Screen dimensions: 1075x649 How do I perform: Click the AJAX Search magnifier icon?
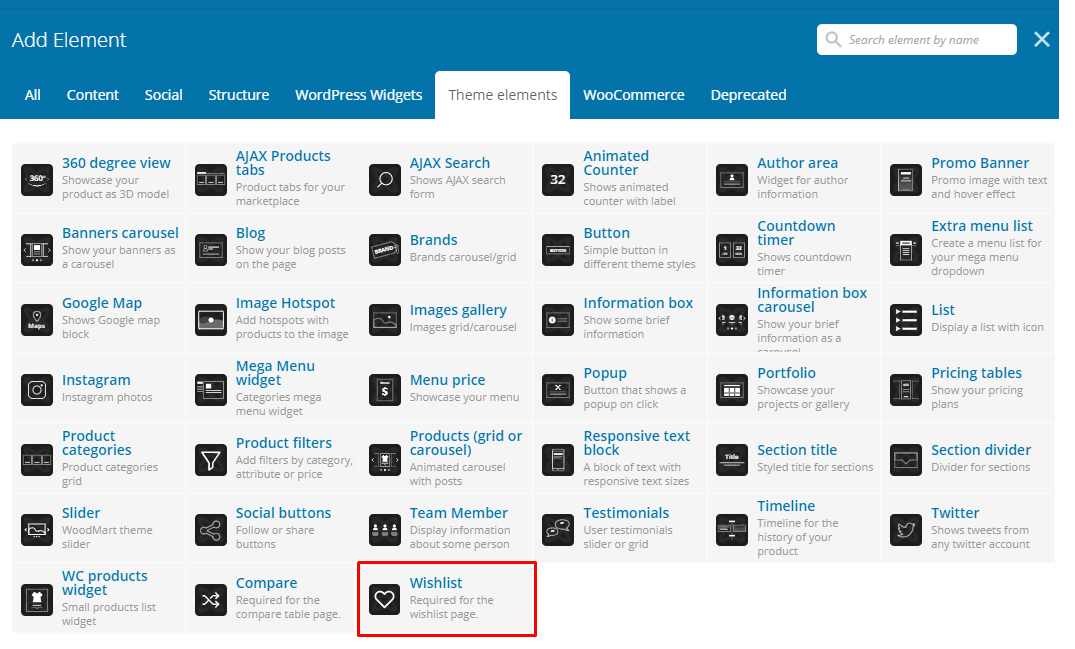(385, 180)
